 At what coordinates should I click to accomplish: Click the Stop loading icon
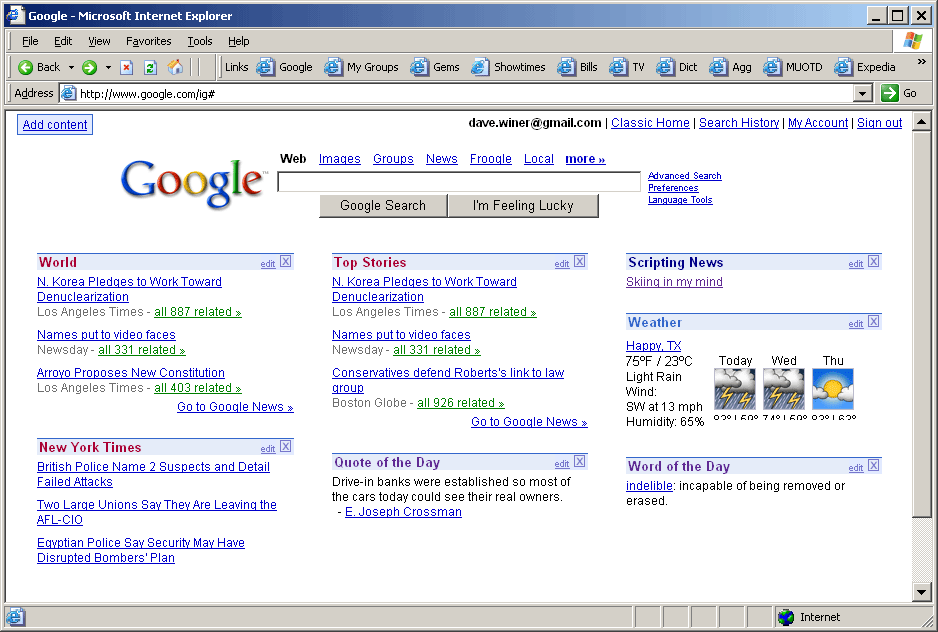point(126,67)
